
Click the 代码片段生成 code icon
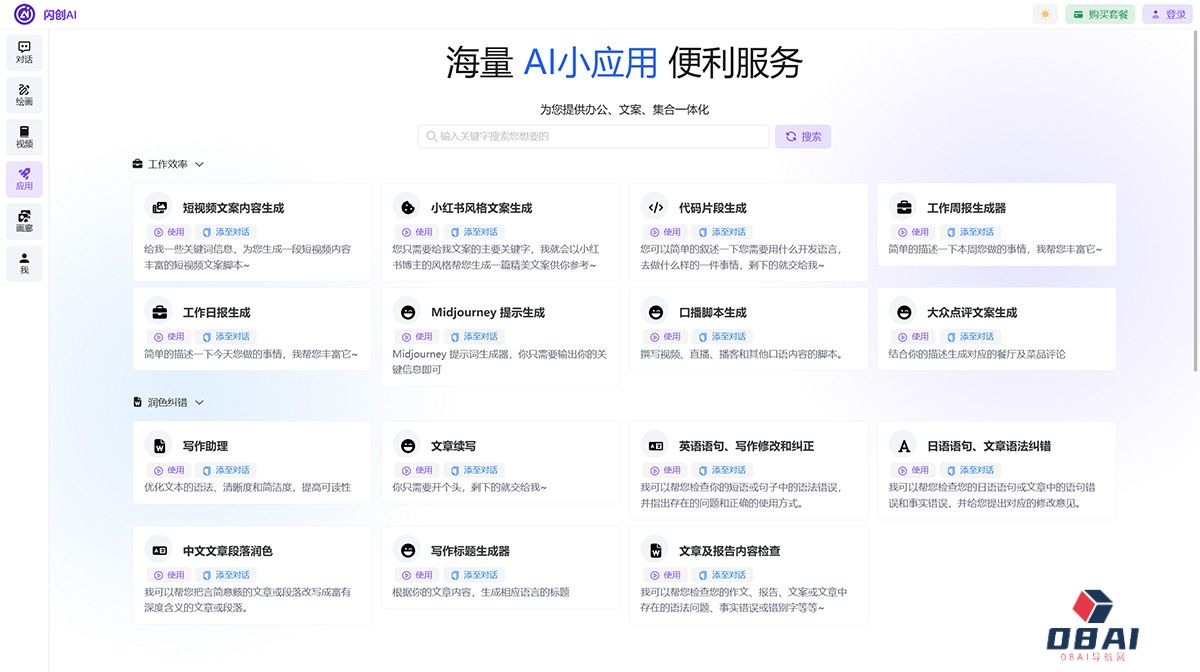[x=655, y=208]
